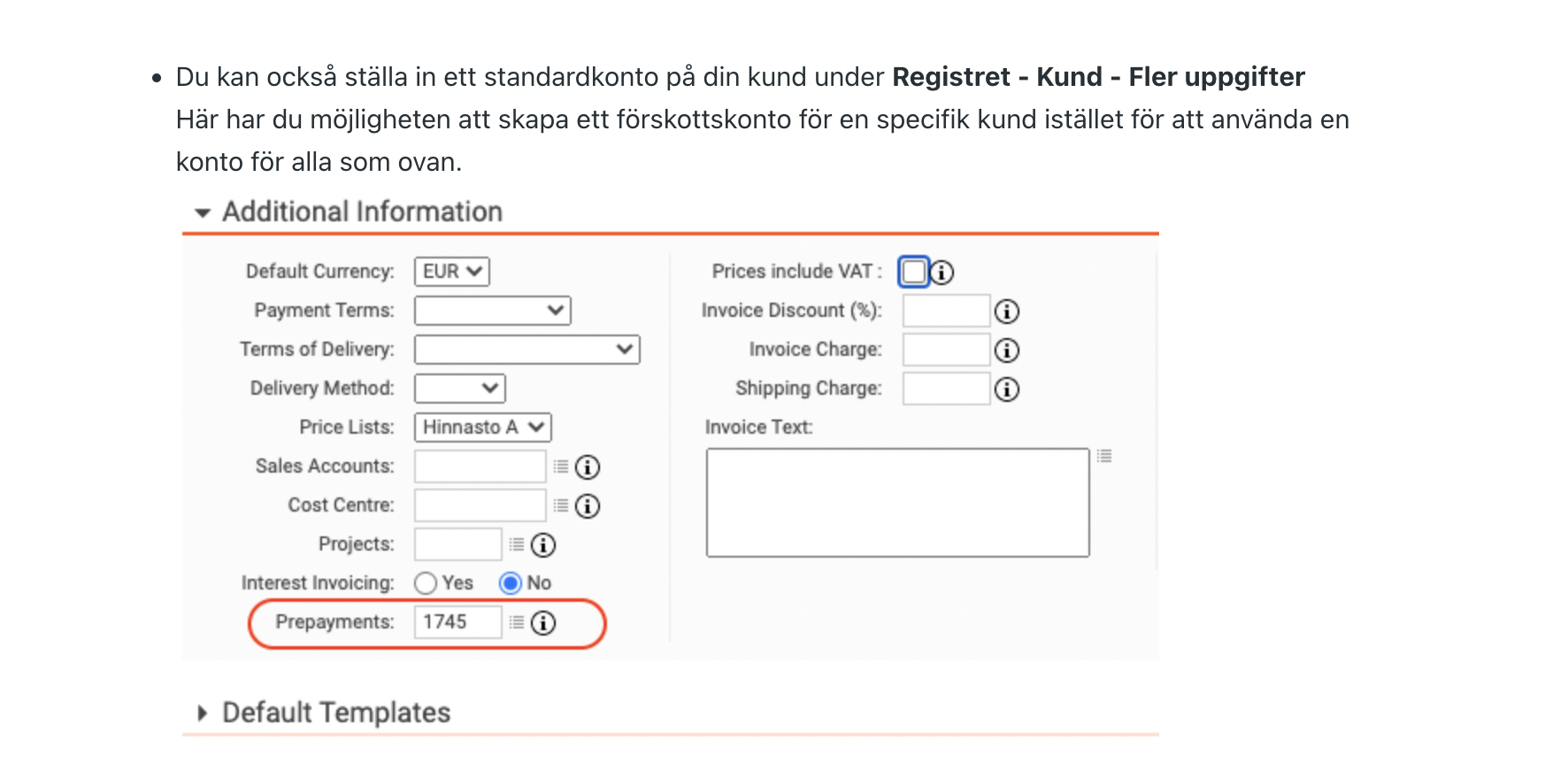
Task: Open the Invoice Text list icon
Action: coord(1104,457)
